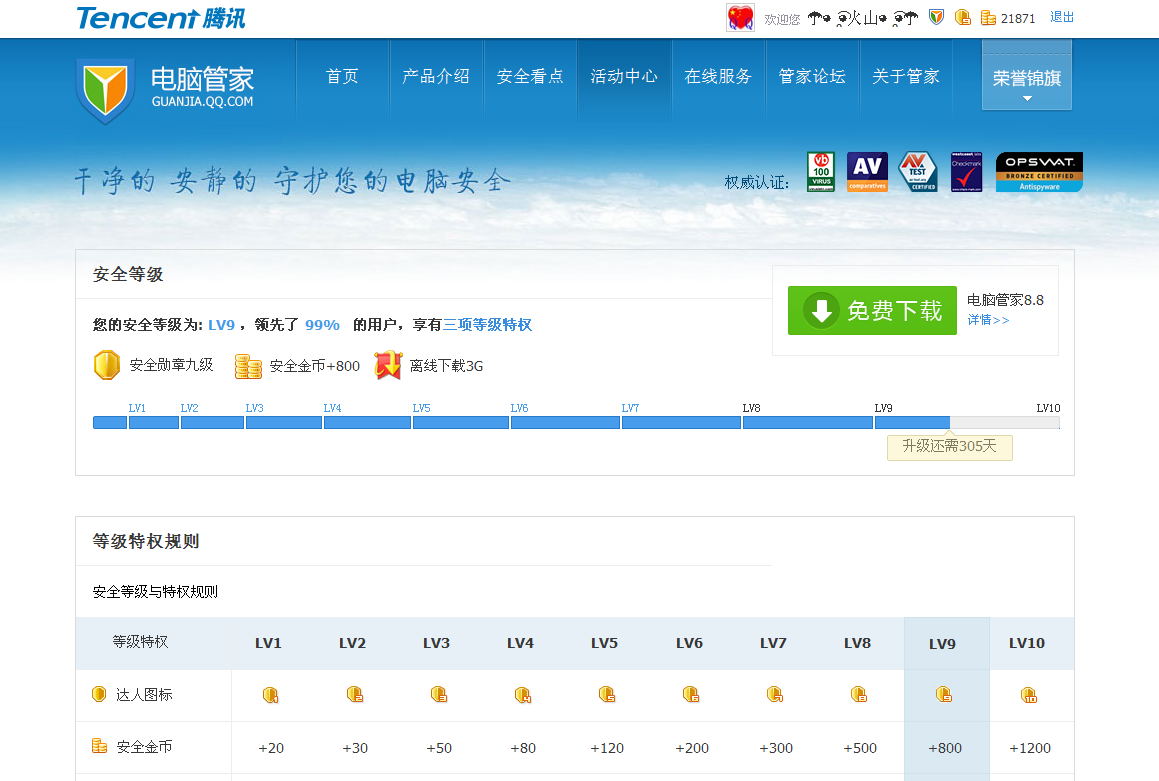Open the 三项等级特权 link
The image size is (1159, 781).
coord(487,324)
